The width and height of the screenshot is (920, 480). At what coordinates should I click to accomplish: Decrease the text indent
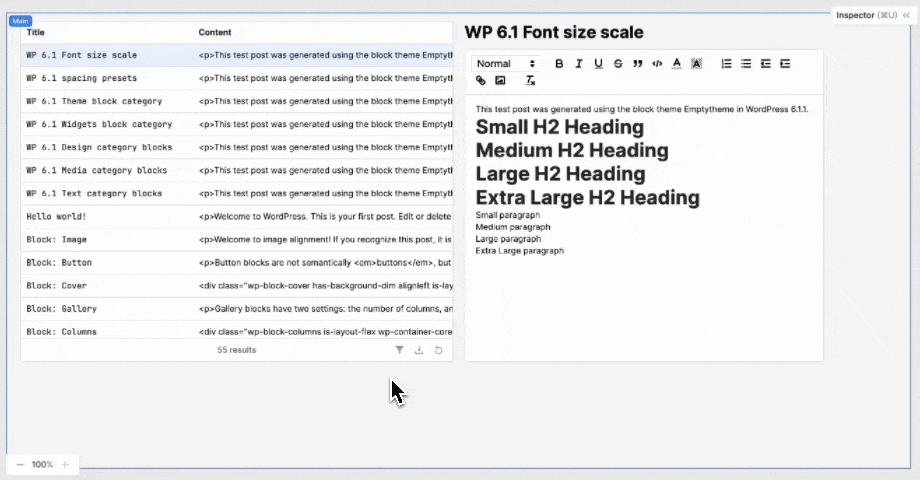pyautogui.click(x=766, y=64)
